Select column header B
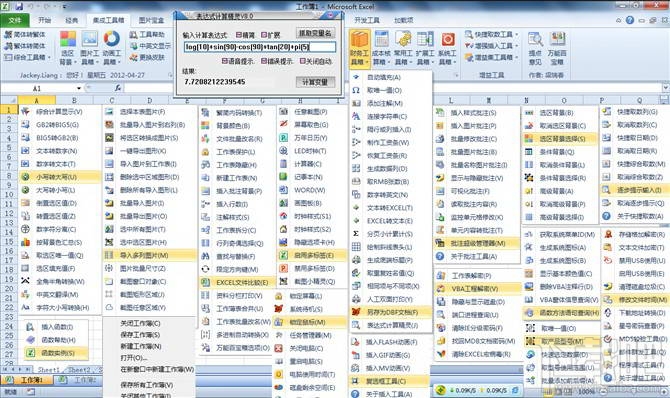This screenshot has height=398, width=670. 74,100
